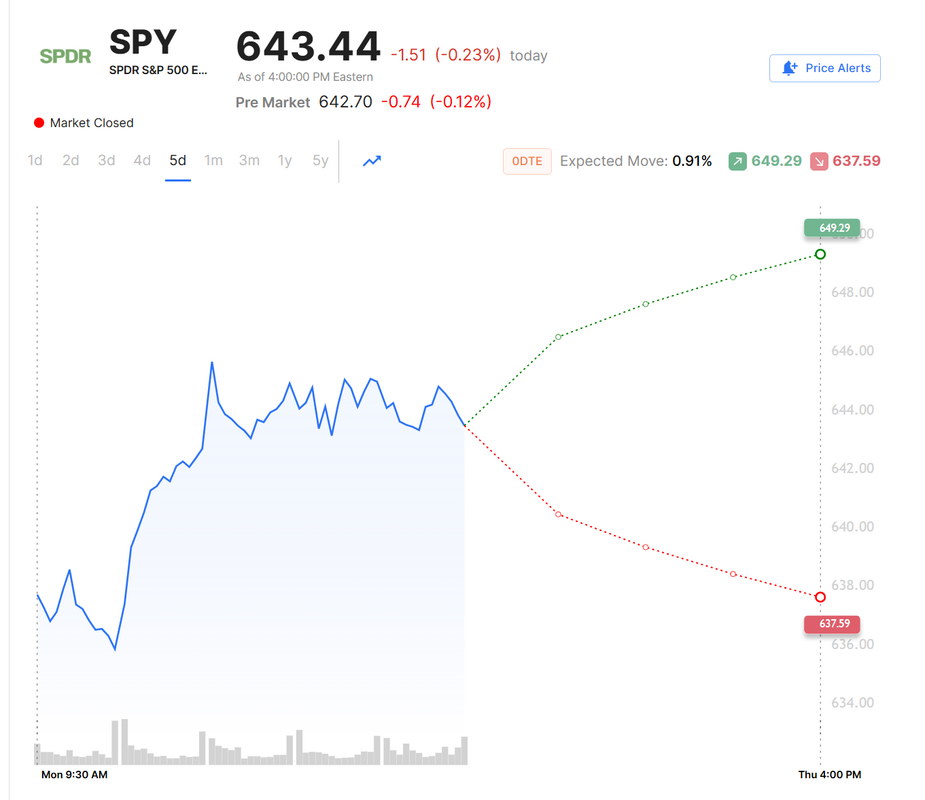Image resolution: width=925 pixels, height=800 pixels.
Task: Click the red 637.59 price label on chart
Action: coord(832,624)
